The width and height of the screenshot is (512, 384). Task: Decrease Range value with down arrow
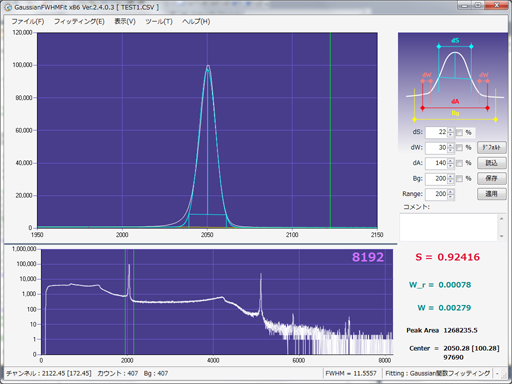click(x=451, y=196)
